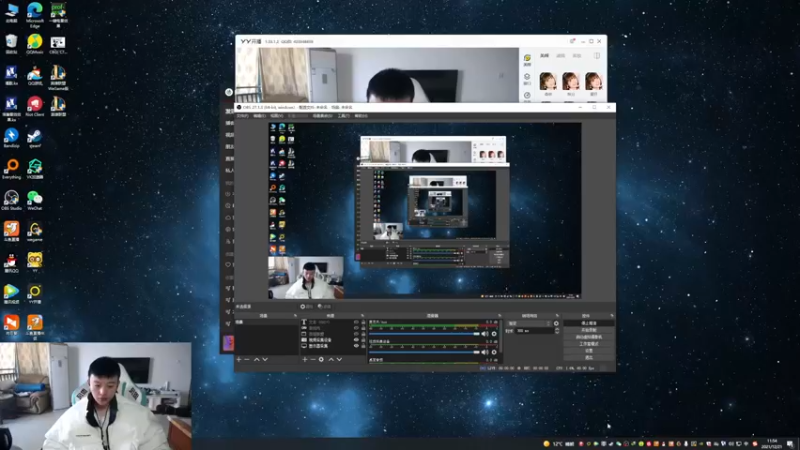Add a new scene in OBS
This screenshot has height=450, width=800.
239,360
